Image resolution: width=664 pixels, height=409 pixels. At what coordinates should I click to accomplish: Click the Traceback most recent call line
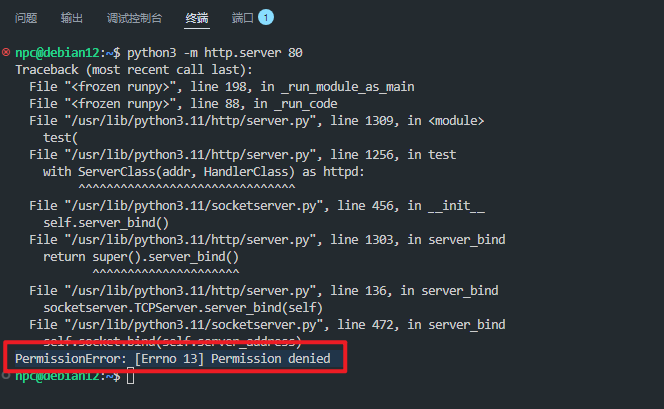[134, 70]
